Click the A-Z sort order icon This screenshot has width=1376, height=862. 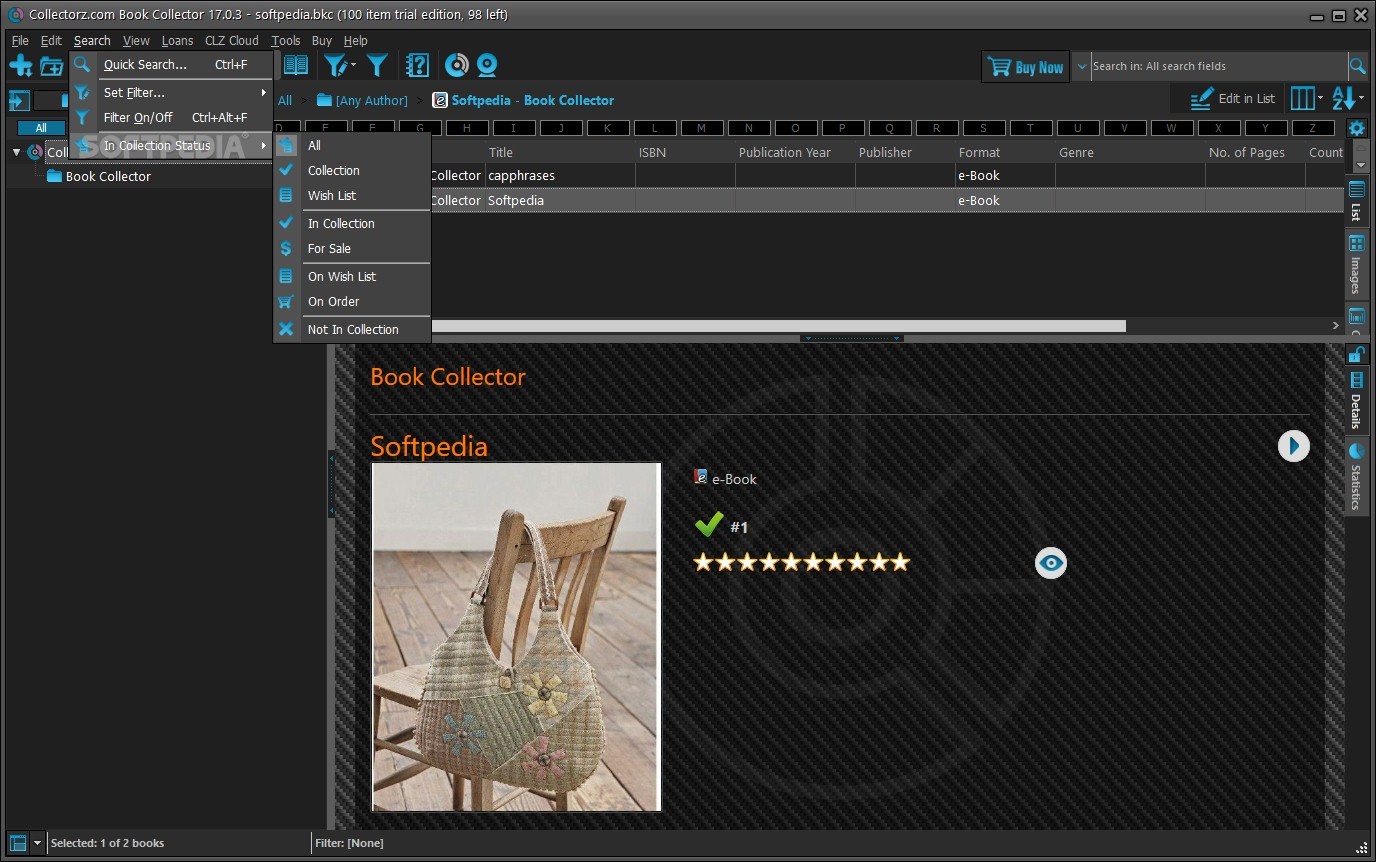[1343, 98]
